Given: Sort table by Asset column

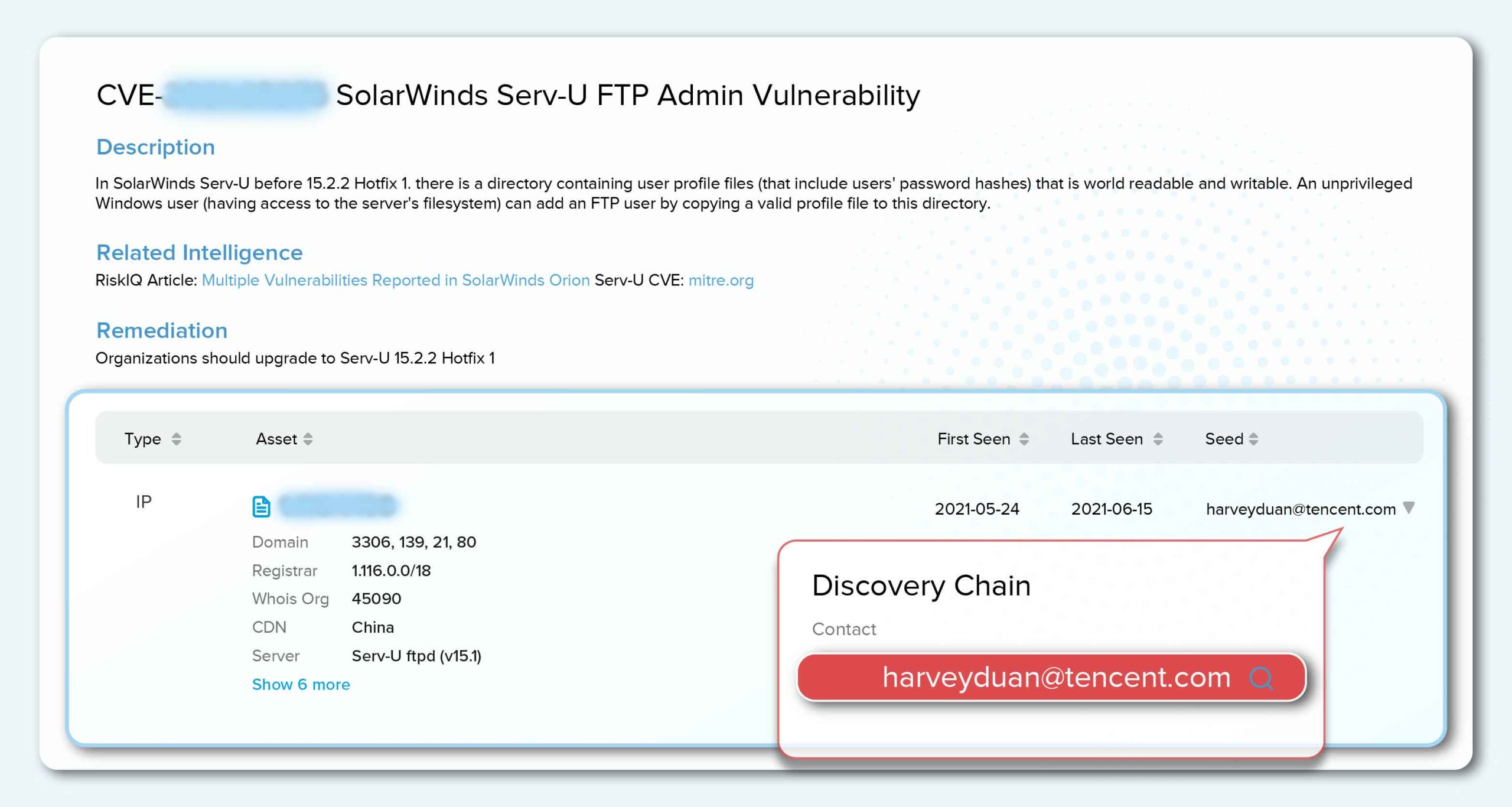Looking at the screenshot, I should point(308,439).
